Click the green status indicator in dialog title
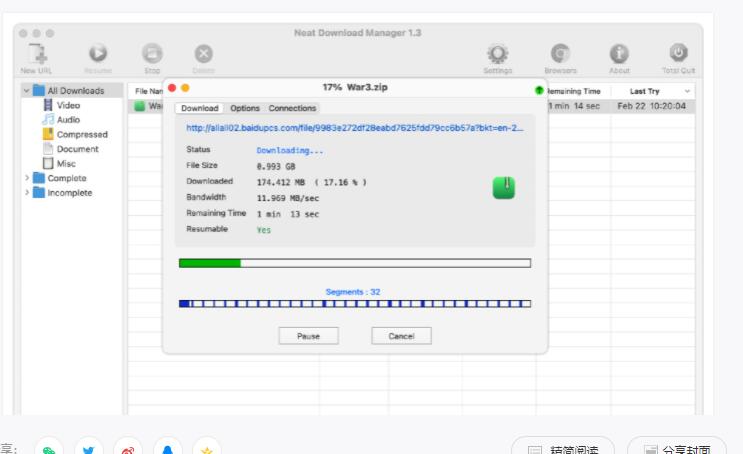The height and width of the screenshot is (454, 743). click(539, 90)
